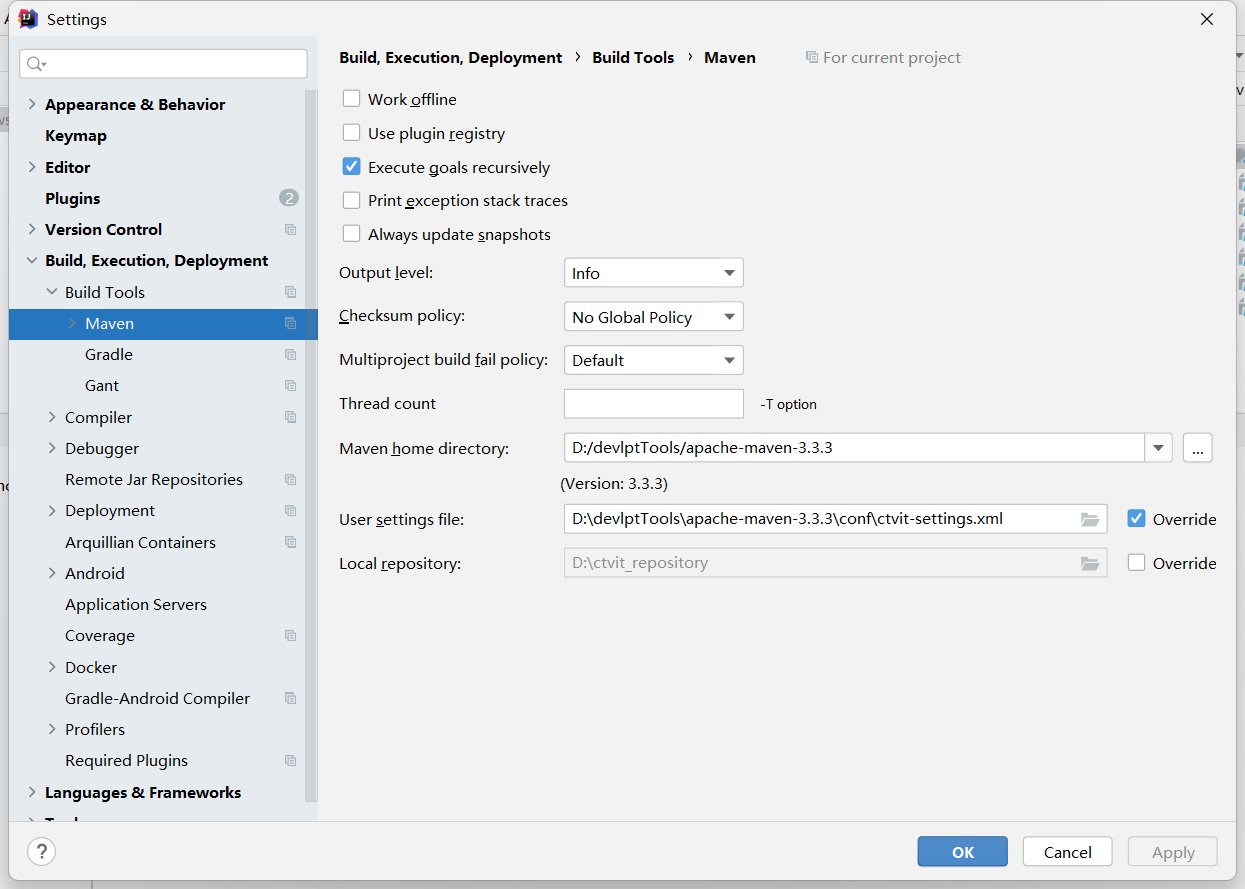Expand the Compiler tree node
The height and width of the screenshot is (889, 1245).
52,417
